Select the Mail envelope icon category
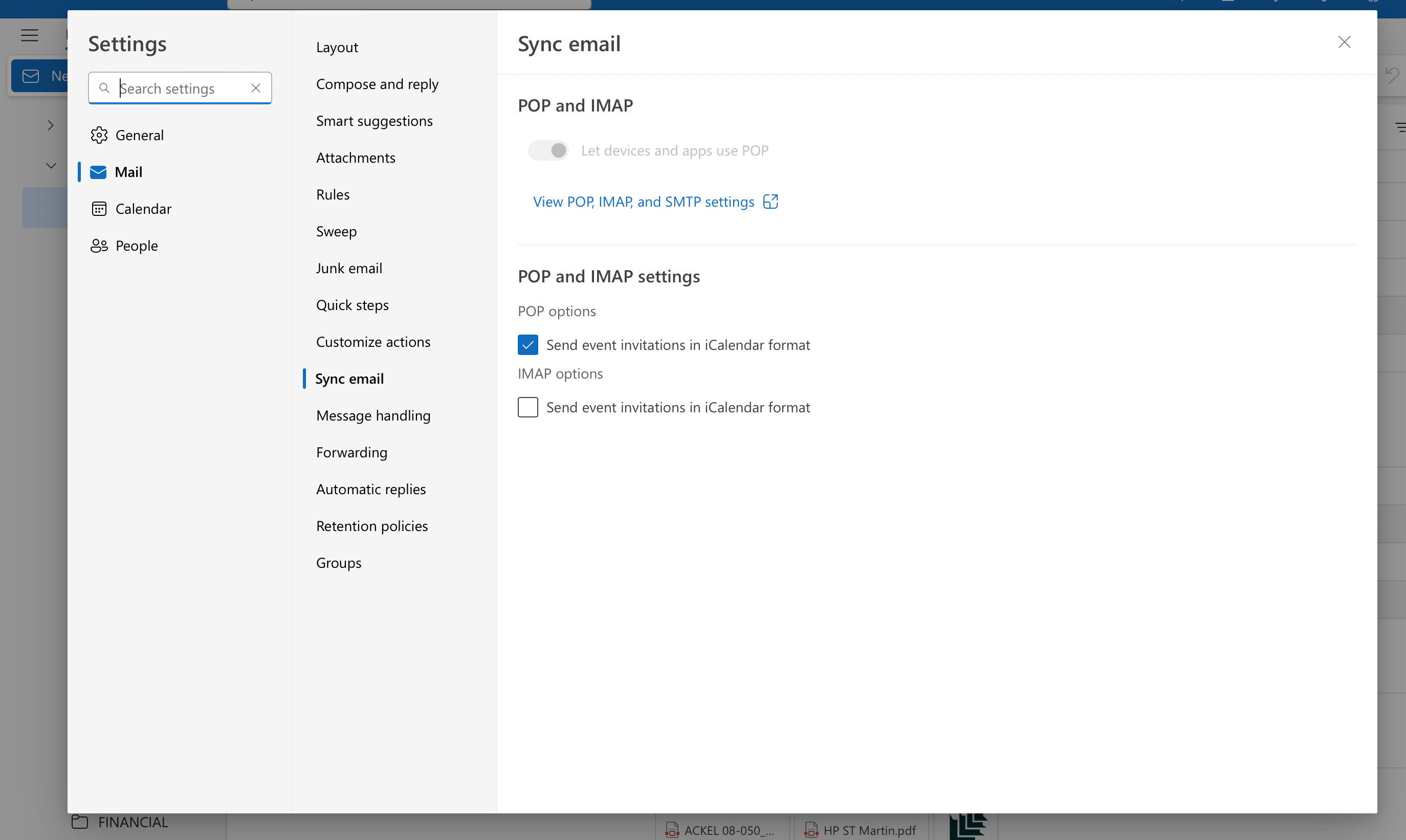The width and height of the screenshot is (1406, 840). [x=98, y=172]
